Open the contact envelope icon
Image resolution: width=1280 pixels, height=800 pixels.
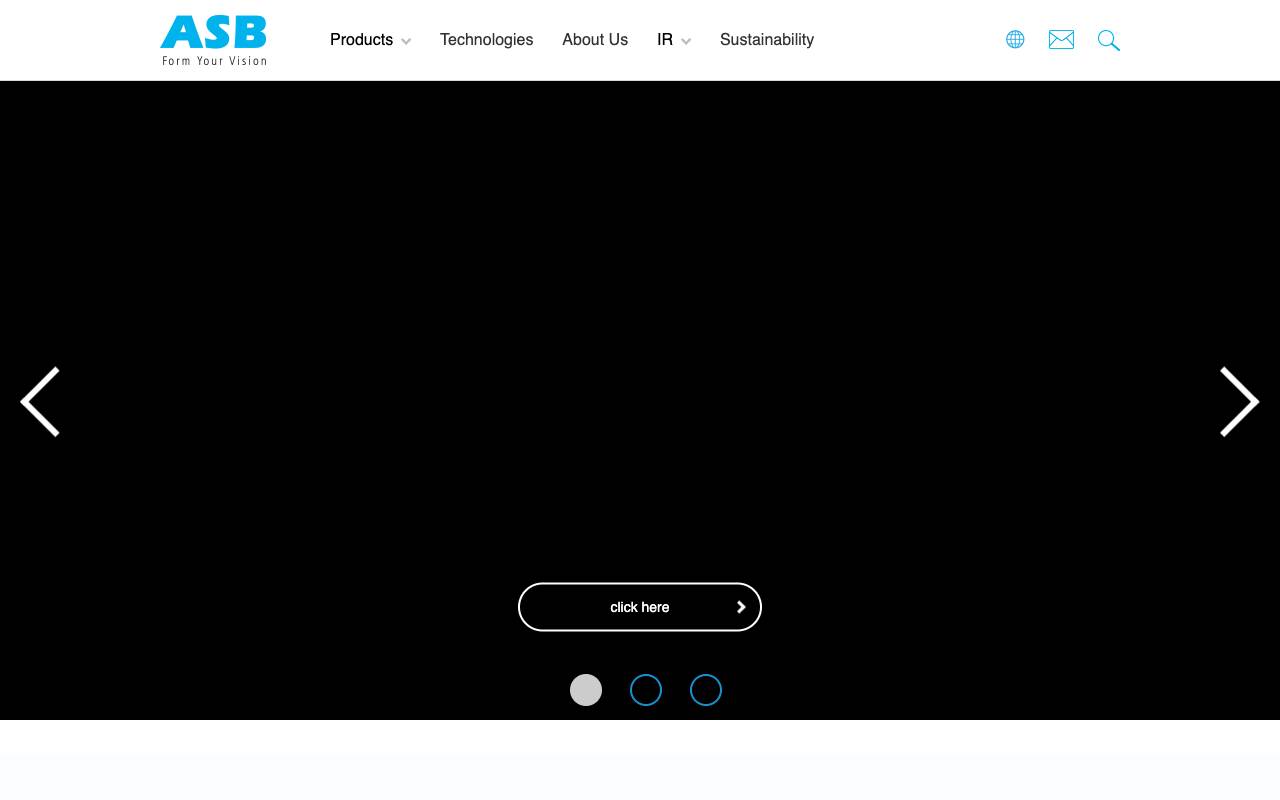(1061, 39)
